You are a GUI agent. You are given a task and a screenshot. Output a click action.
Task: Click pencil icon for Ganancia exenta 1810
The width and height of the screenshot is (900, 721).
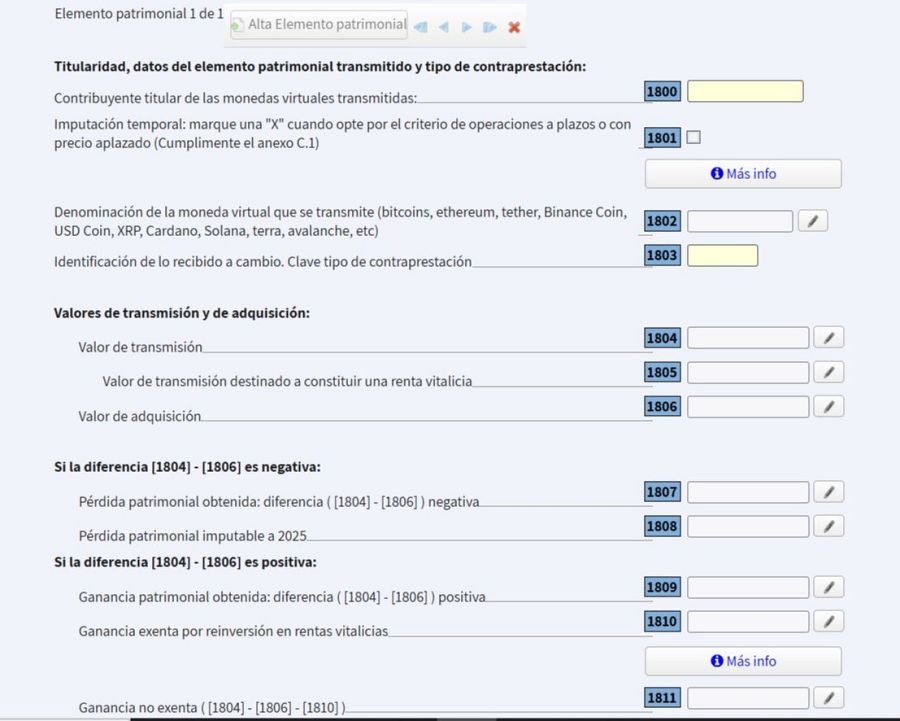(828, 622)
